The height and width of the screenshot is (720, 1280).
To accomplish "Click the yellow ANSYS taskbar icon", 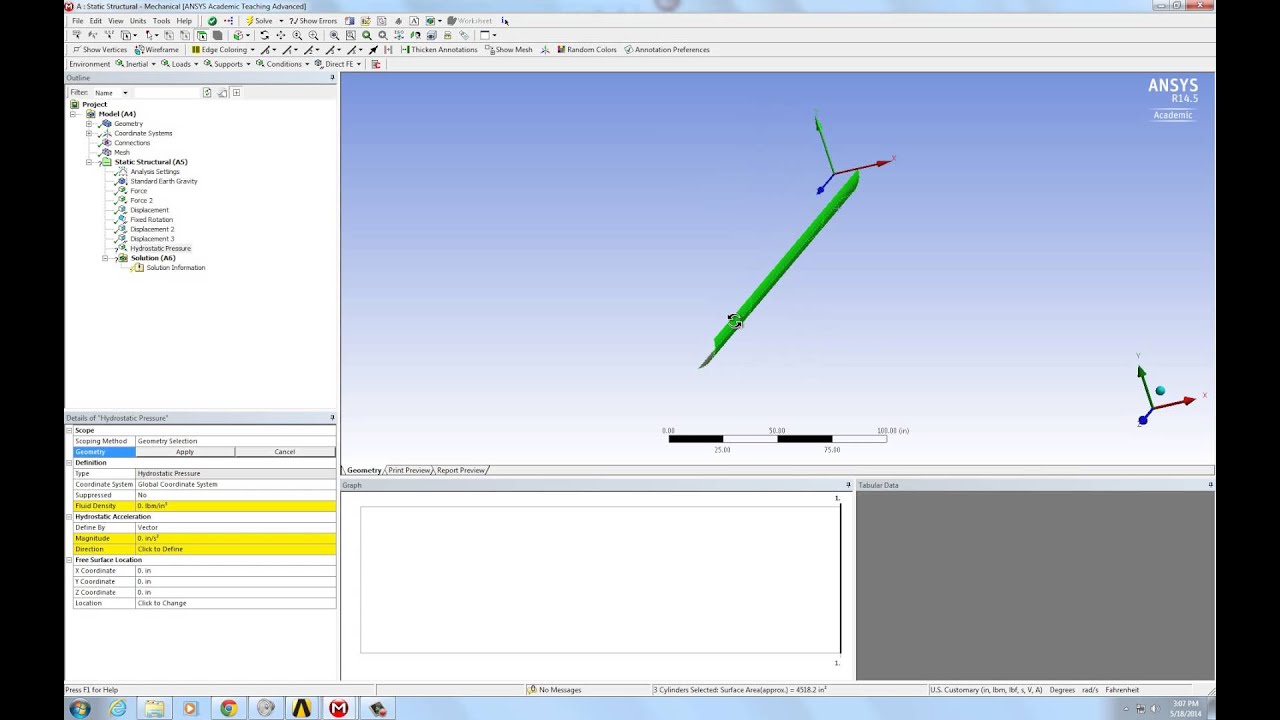I will click(x=302, y=708).
